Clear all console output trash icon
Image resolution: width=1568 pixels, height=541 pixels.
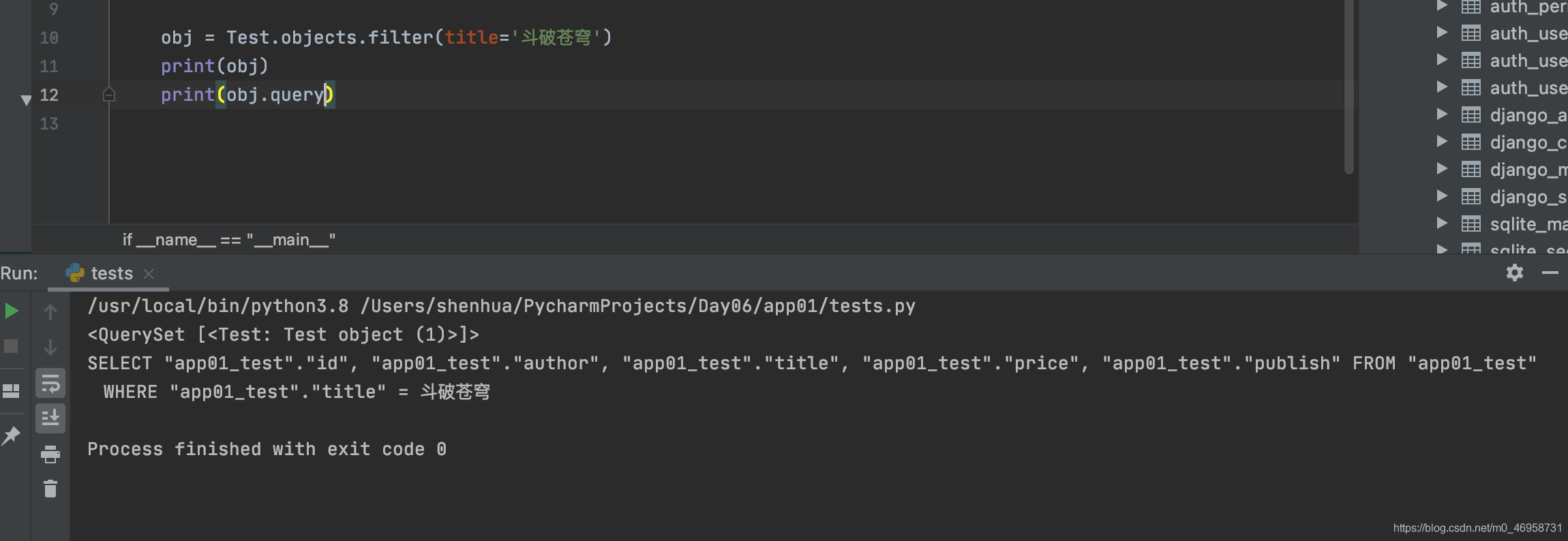tap(50, 489)
